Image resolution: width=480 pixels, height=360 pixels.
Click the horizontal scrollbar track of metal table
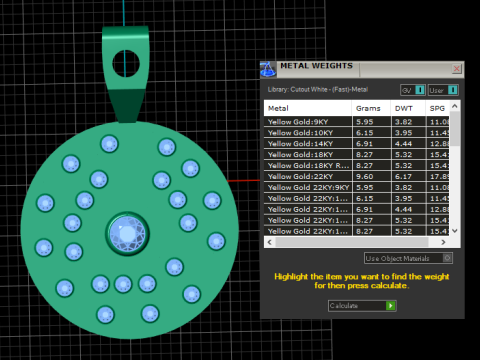coord(351,242)
